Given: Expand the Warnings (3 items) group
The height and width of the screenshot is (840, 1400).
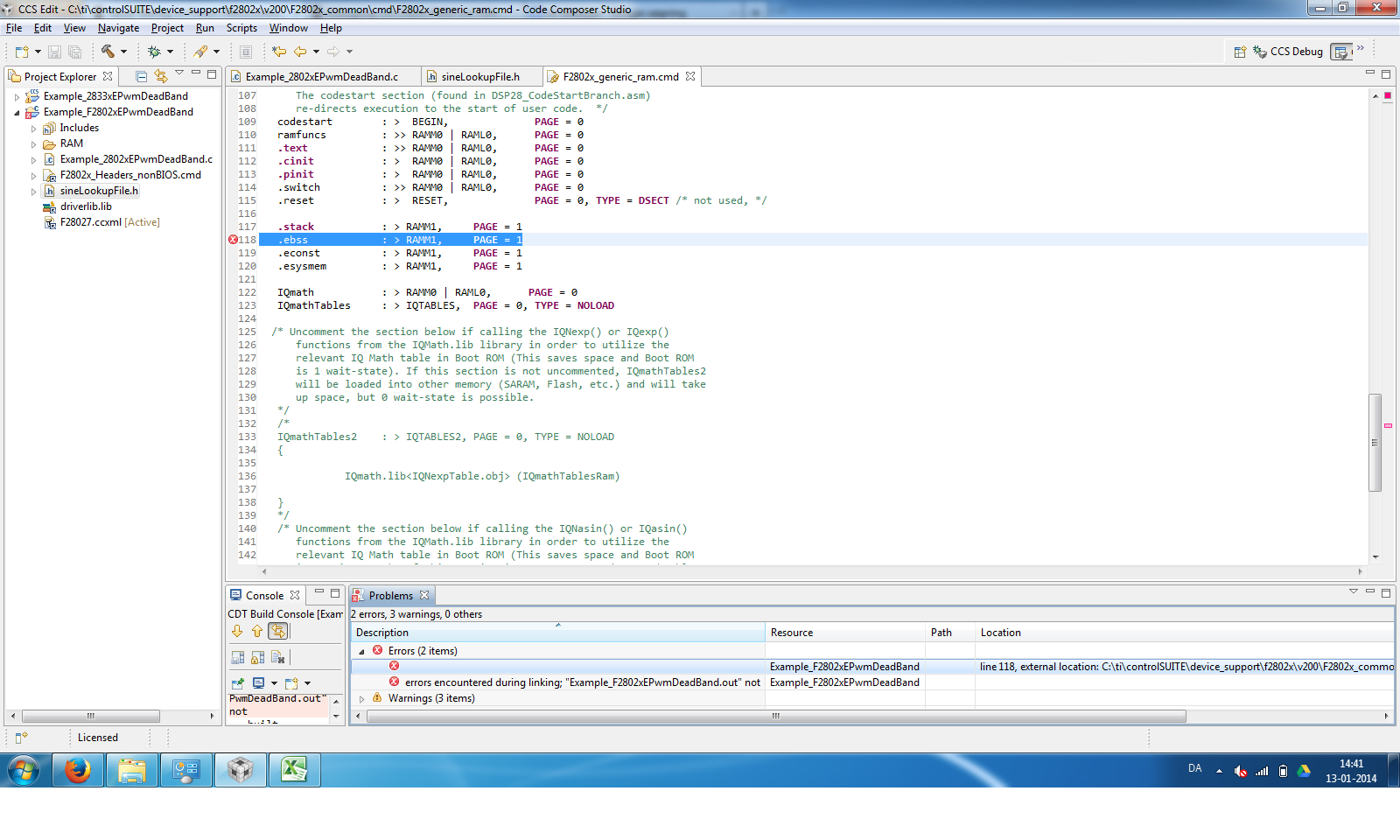Looking at the screenshot, I should [x=362, y=699].
